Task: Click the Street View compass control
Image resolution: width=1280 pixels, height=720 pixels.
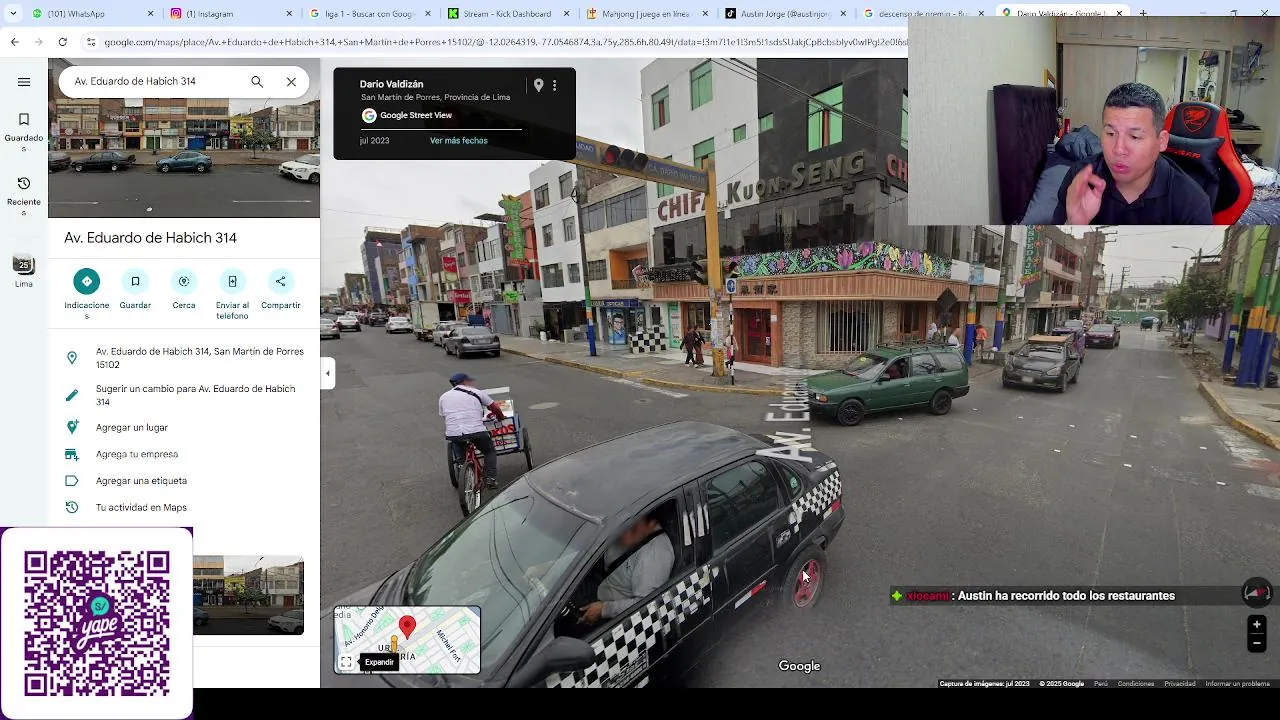Action: click(x=1257, y=594)
